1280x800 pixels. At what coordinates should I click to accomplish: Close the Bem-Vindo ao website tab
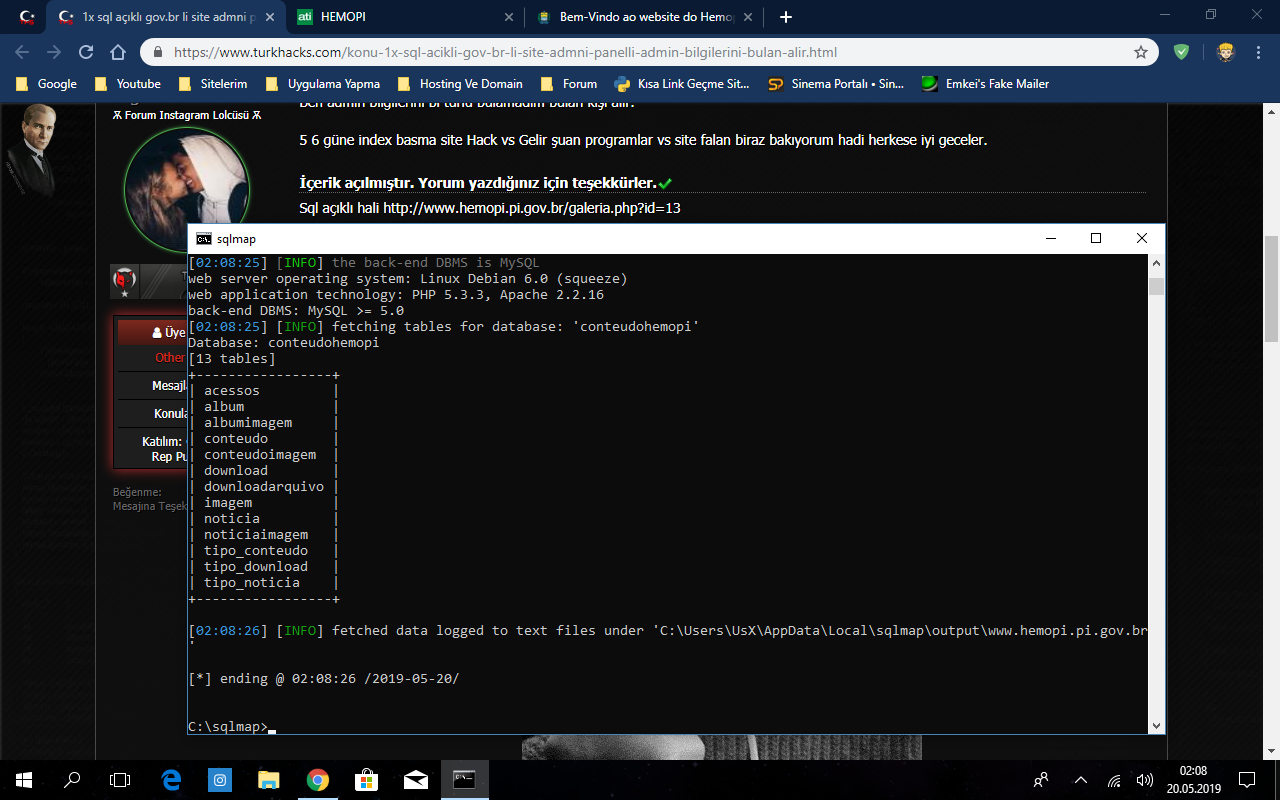(x=747, y=17)
